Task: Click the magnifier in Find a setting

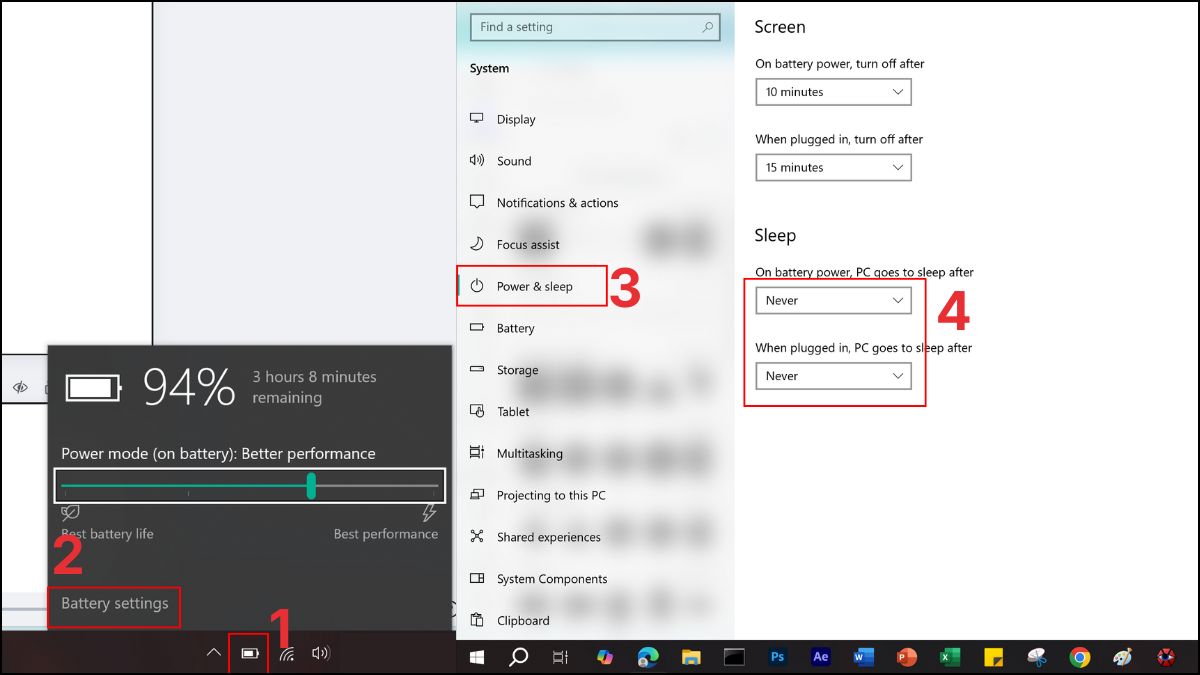Action: [x=708, y=27]
